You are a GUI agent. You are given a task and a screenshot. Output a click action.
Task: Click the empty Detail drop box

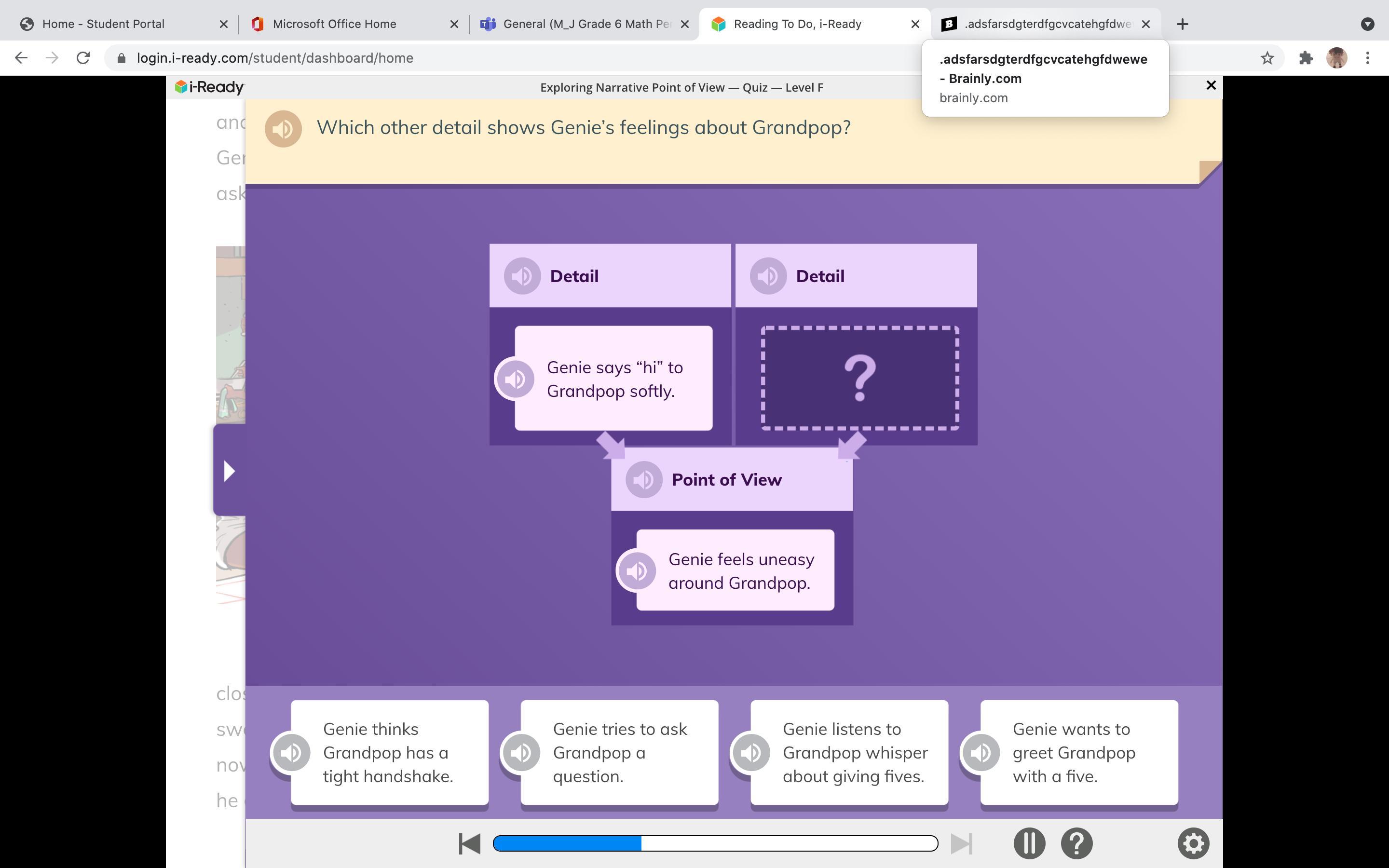[859, 378]
